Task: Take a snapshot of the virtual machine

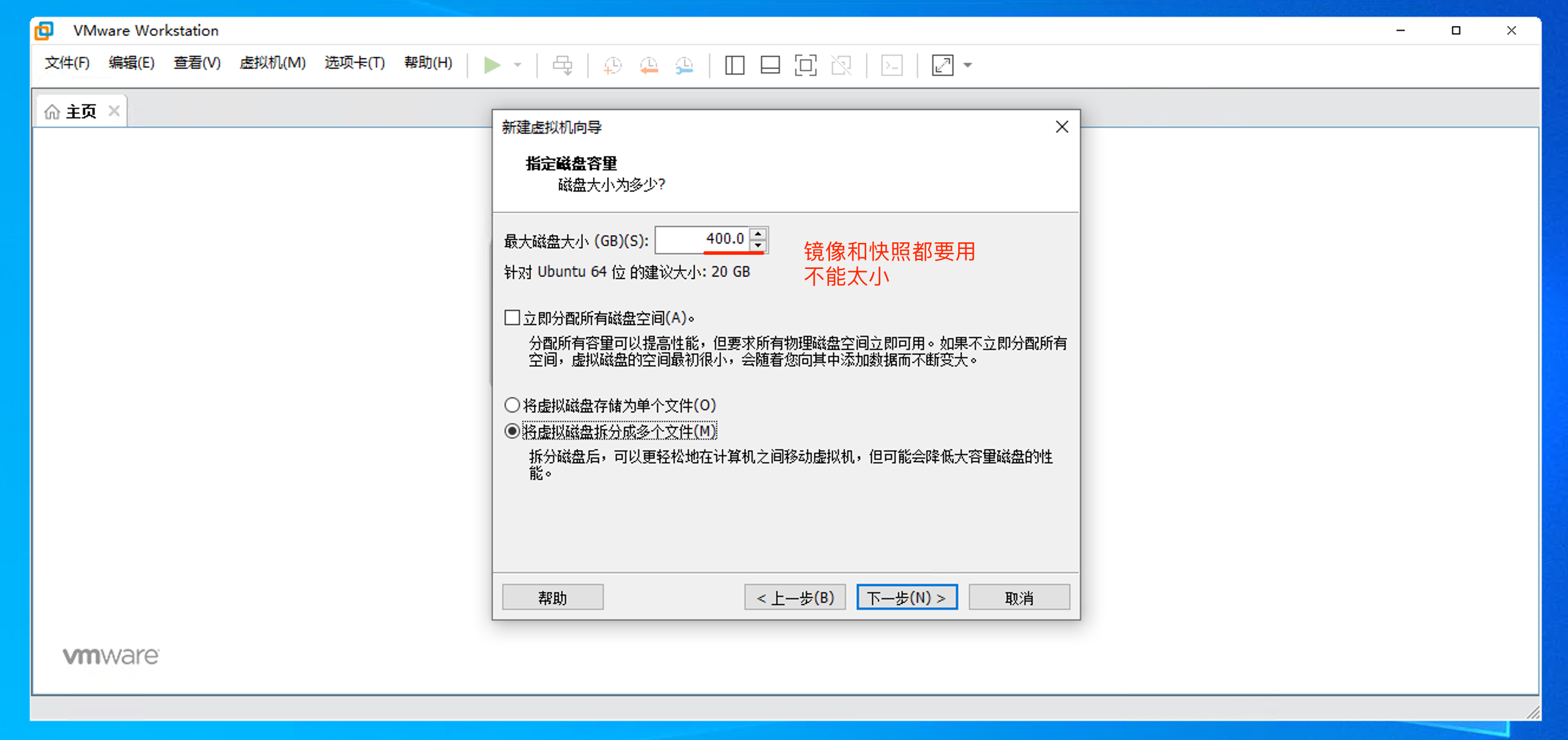Action: pos(611,65)
